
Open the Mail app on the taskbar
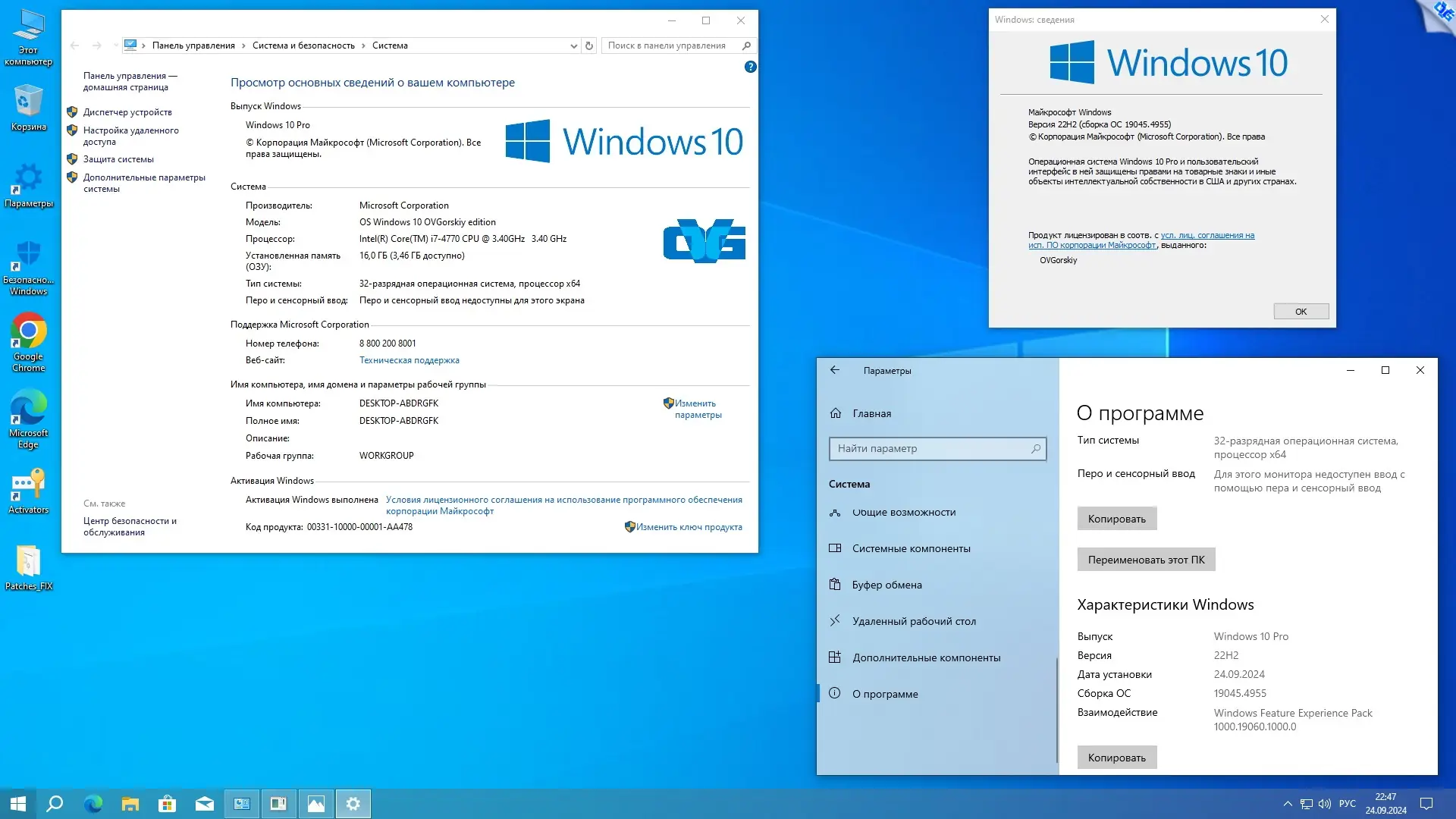(x=205, y=804)
